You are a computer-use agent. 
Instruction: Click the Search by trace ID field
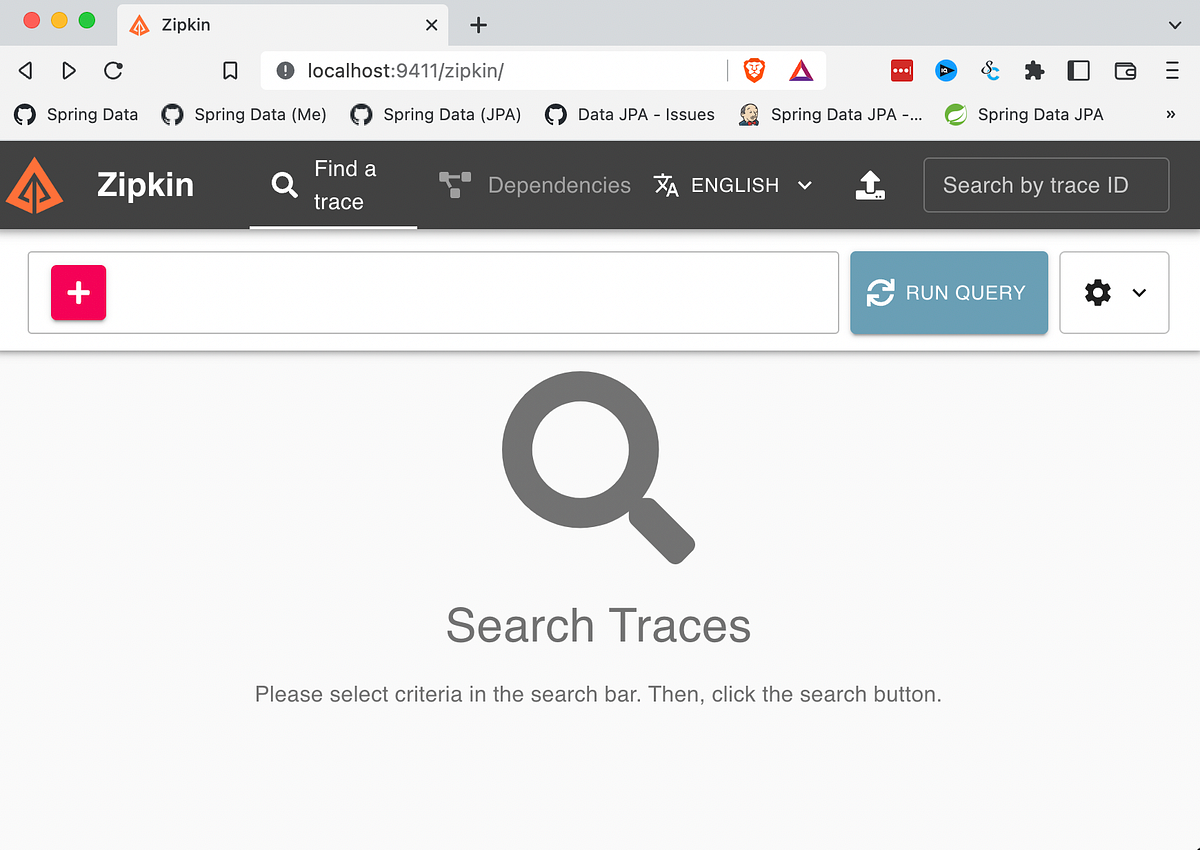tap(1046, 184)
